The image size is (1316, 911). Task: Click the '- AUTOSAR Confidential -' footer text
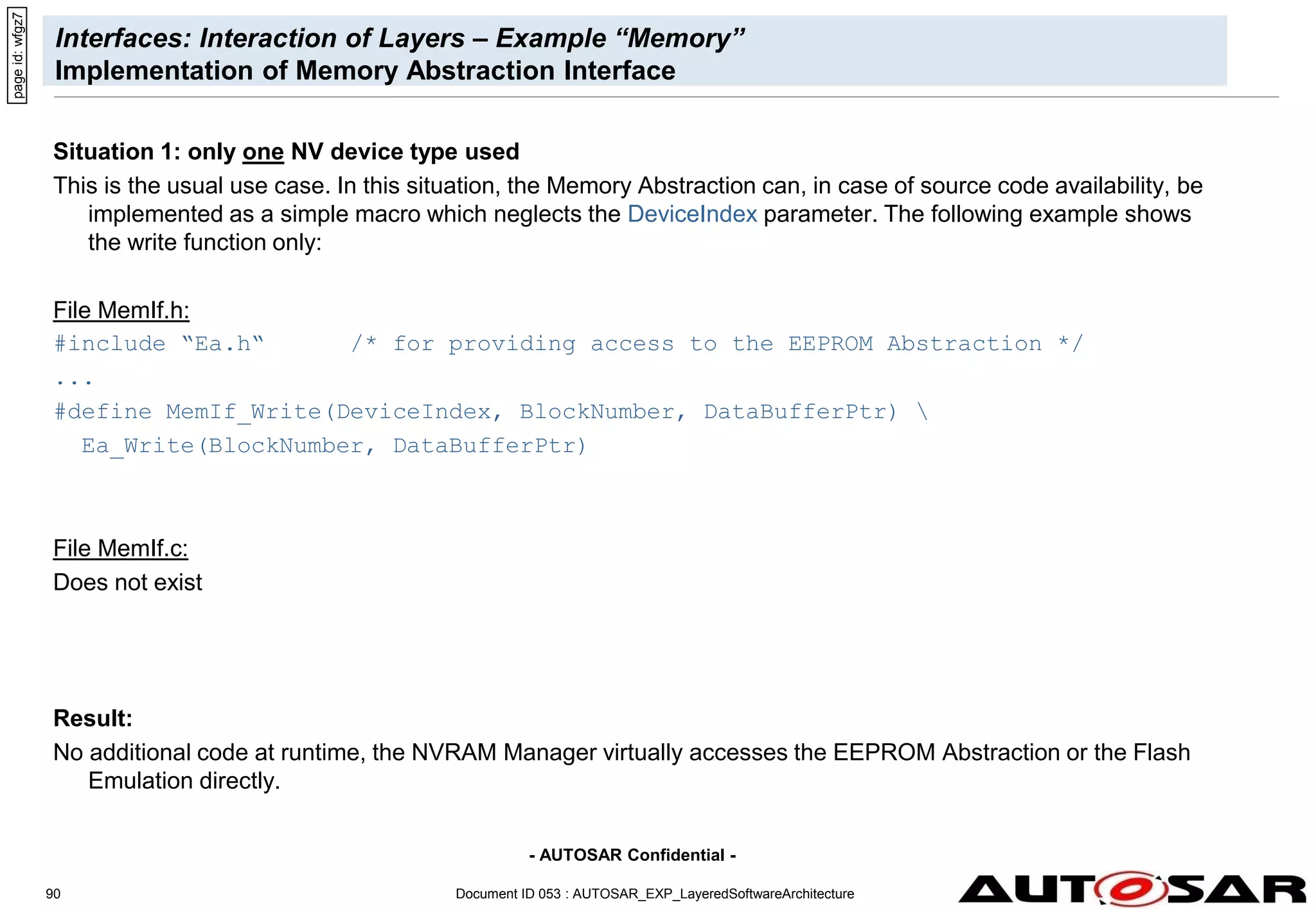633,855
